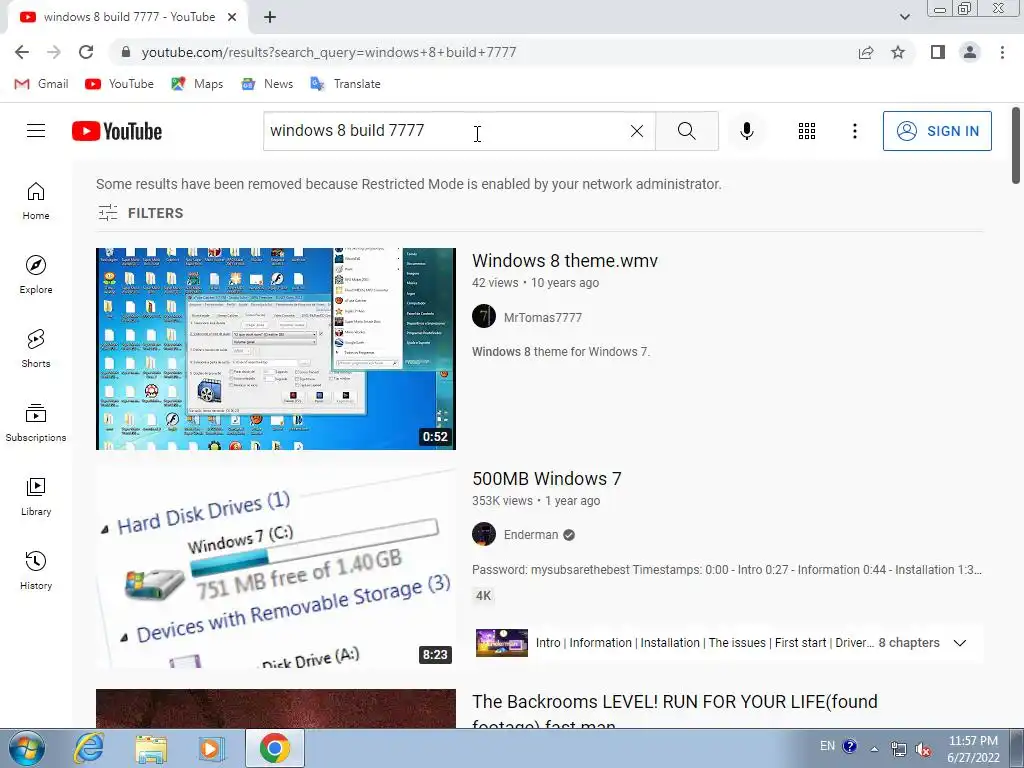Open the 500MB Windows 7 title
This screenshot has height=768, width=1024.
(x=547, y=479)
